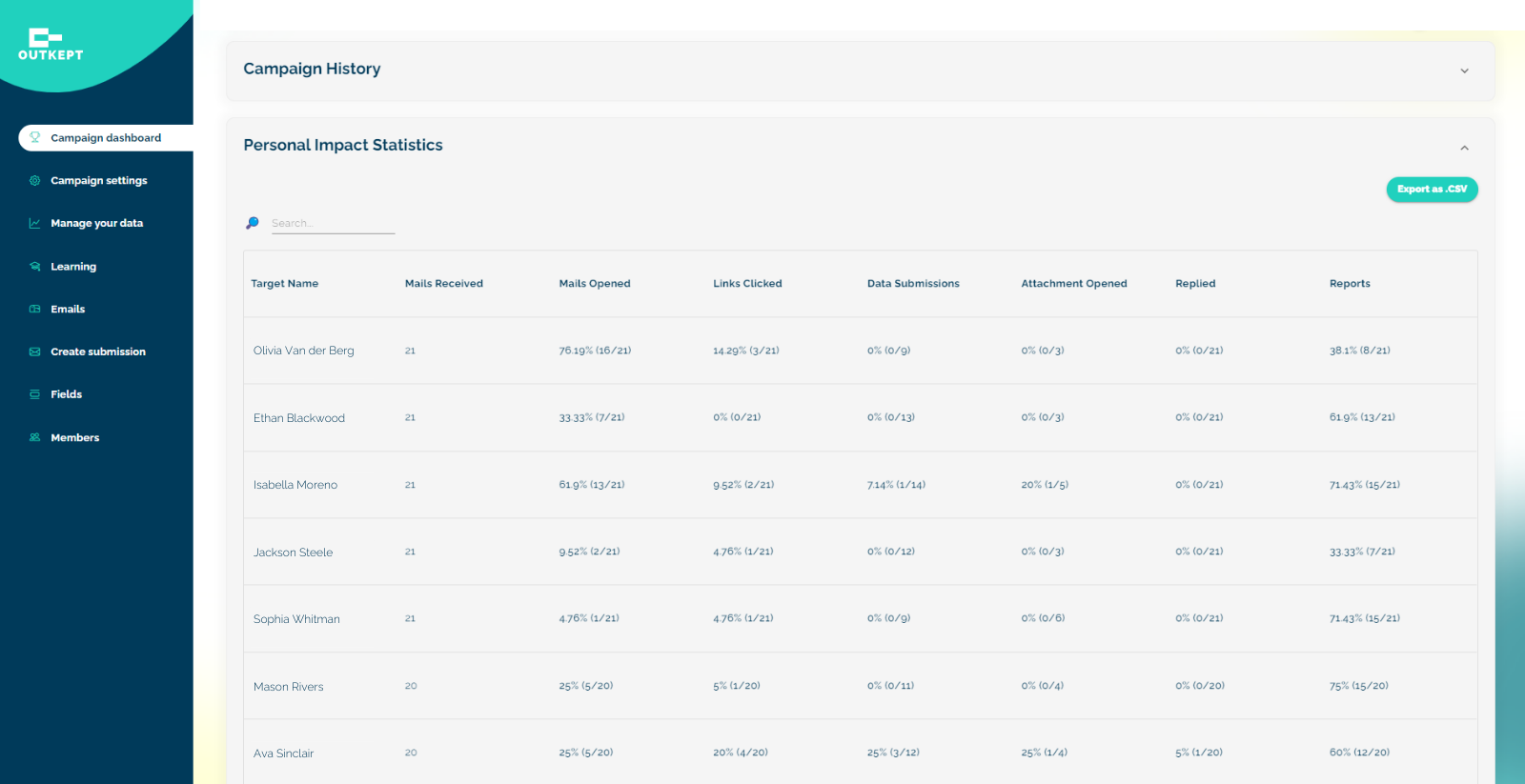Viewport: 1525px width, 784px height.
Task: Open the Members page
Action: coord(74,437)
